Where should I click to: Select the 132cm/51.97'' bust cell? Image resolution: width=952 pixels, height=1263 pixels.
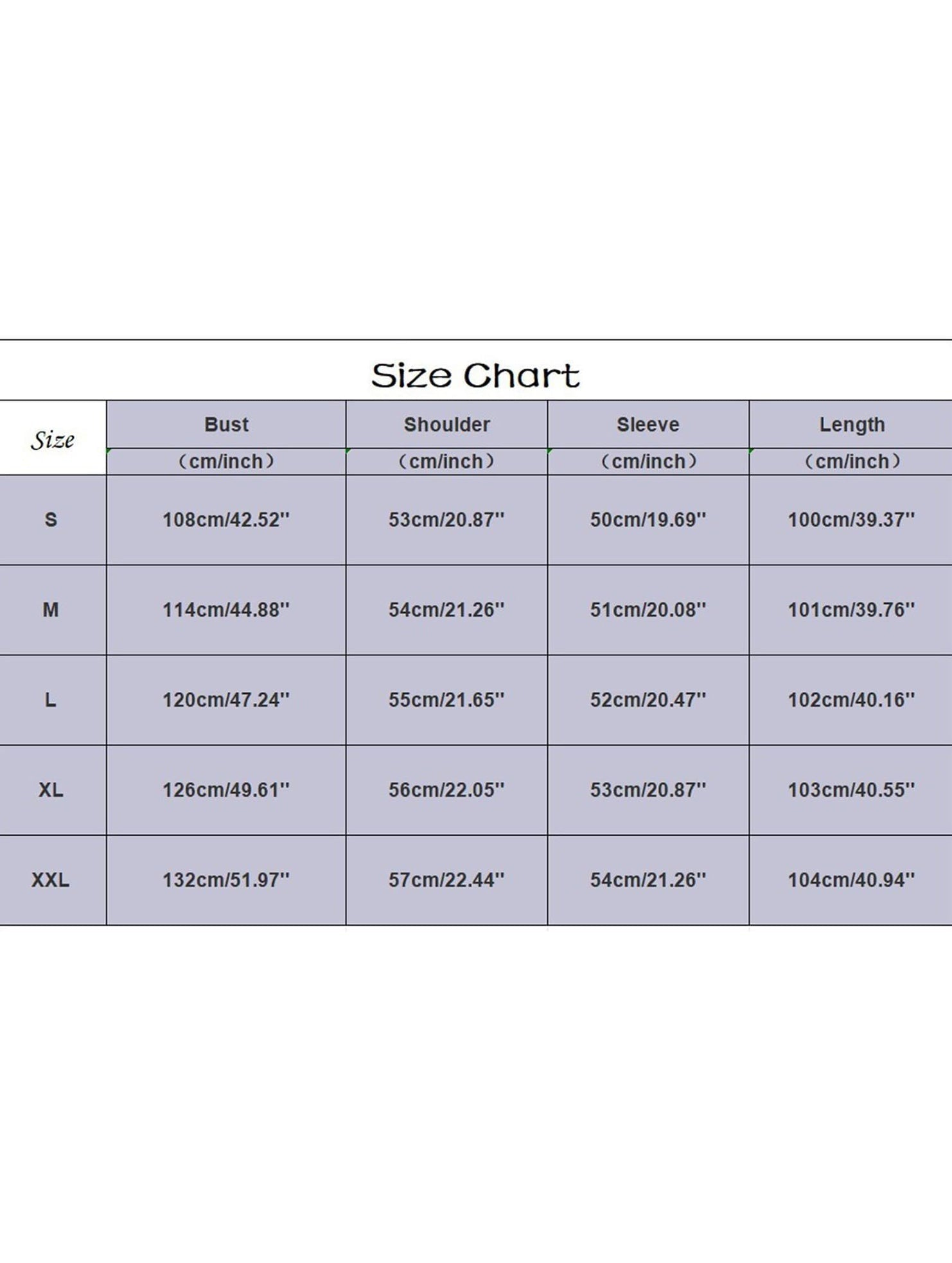click(226, 879)
